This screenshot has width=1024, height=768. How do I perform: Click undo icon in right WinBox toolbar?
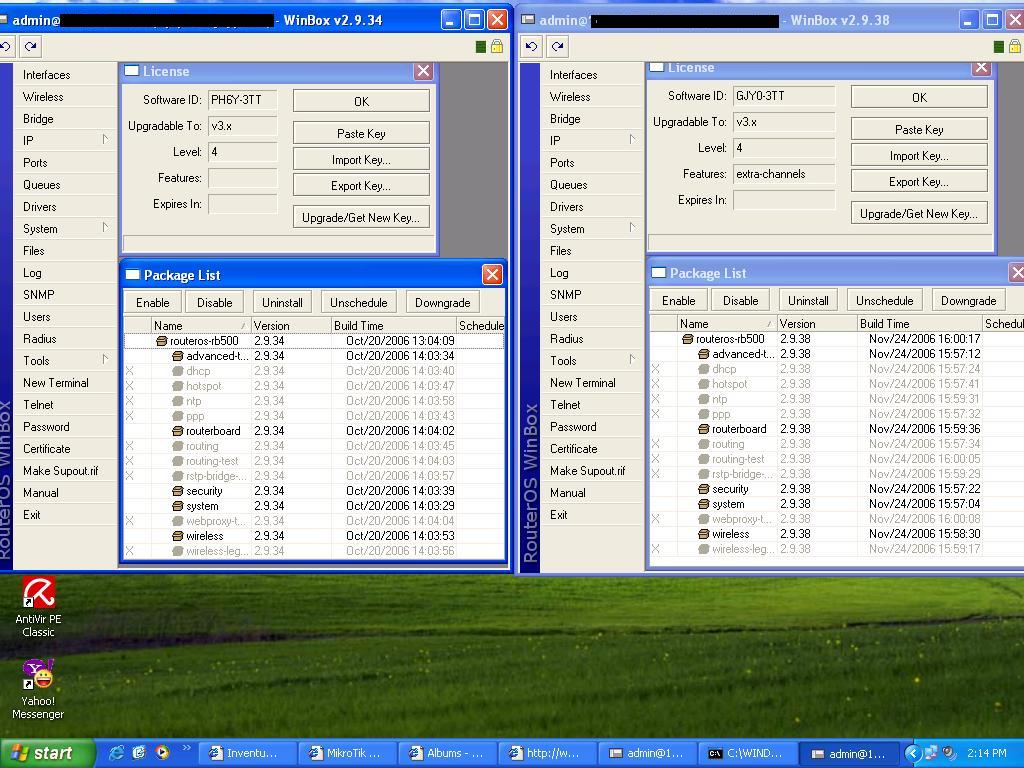point(532,46)
